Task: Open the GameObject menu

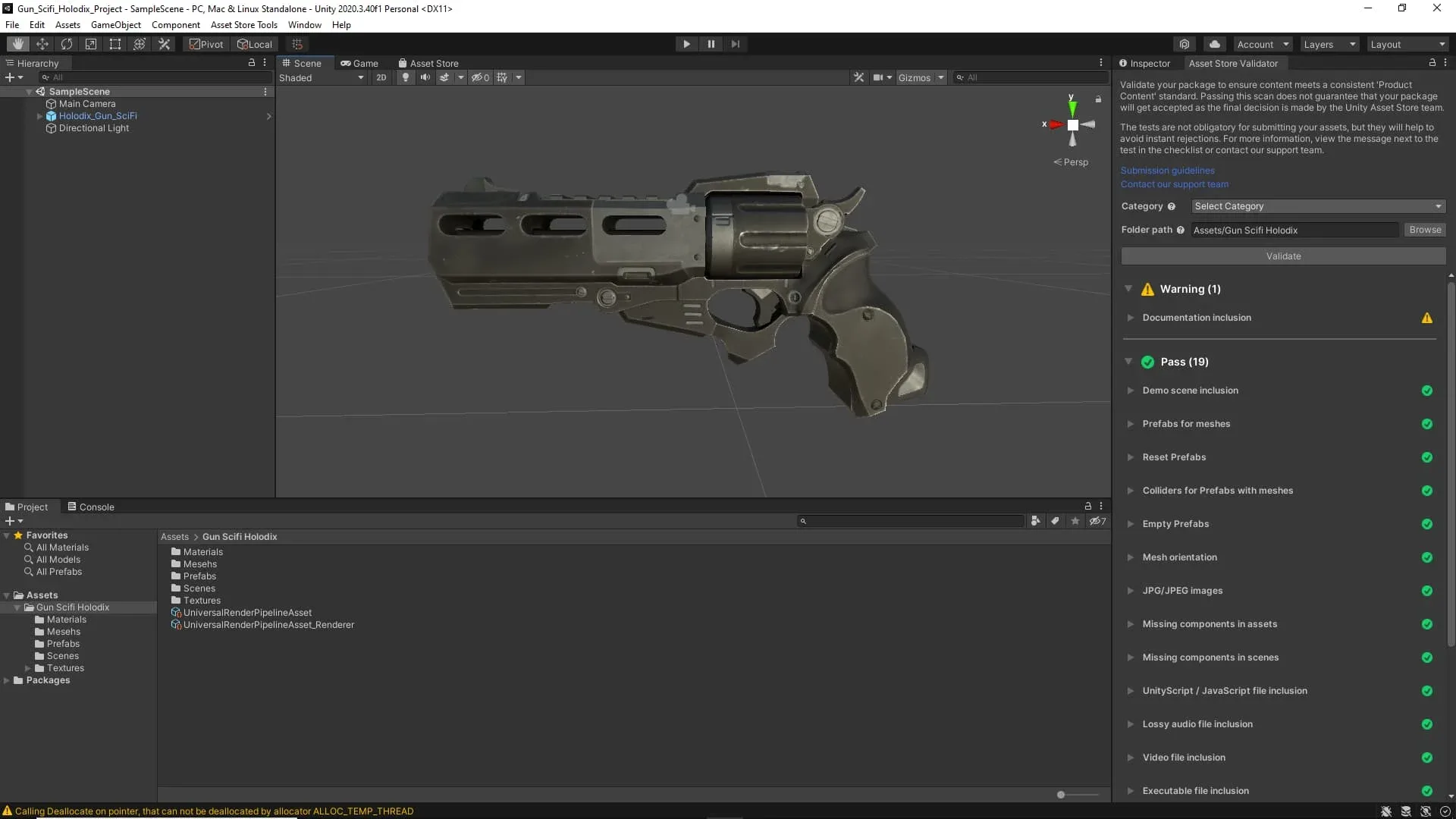Action: point(115,24)
